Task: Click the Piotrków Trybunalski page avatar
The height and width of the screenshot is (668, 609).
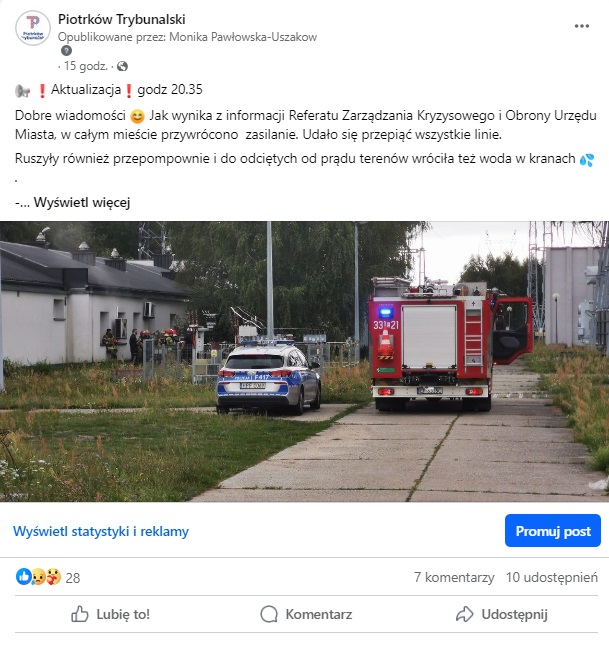Action: (x=33, y=28)
